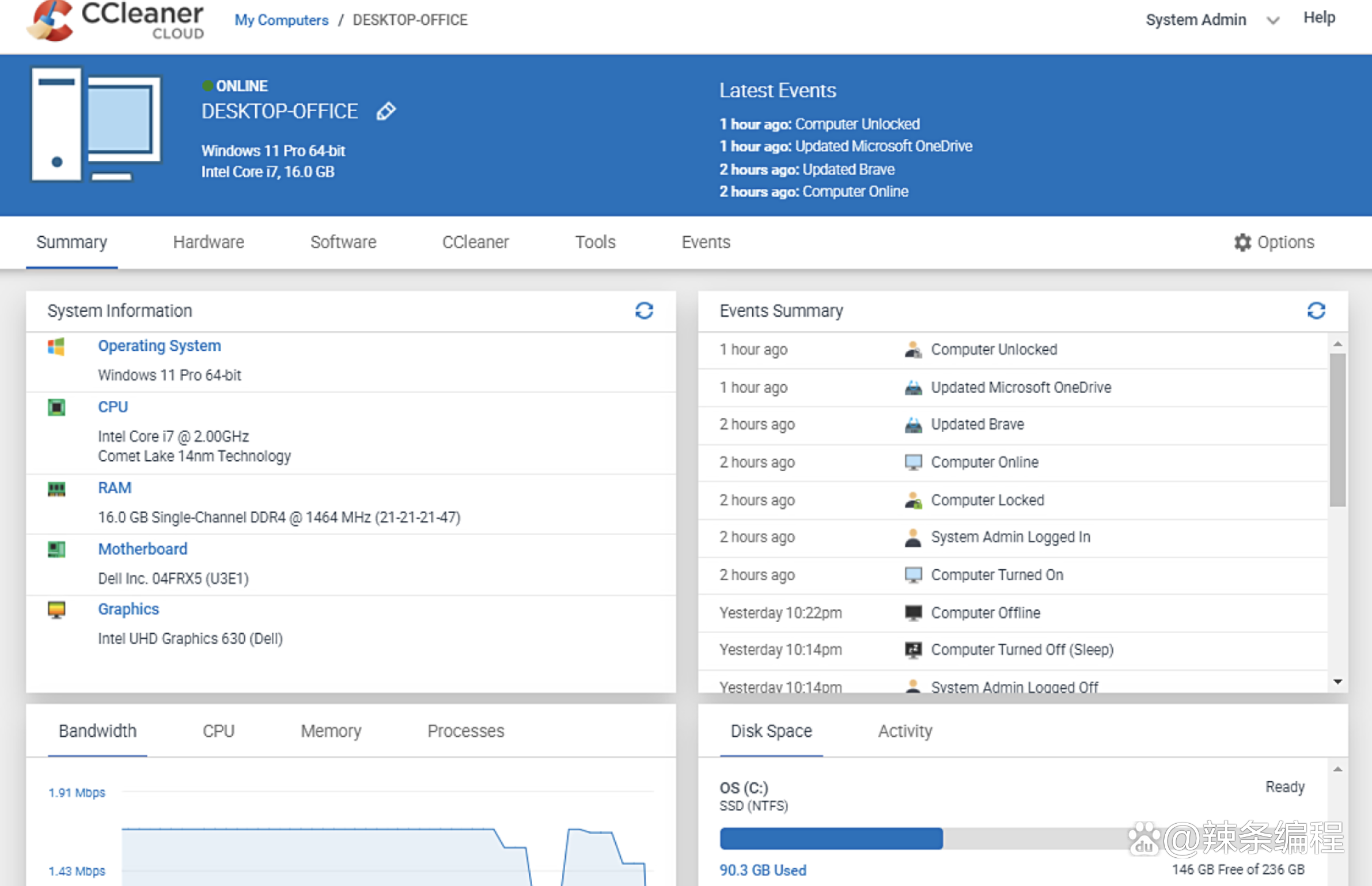Open the Motherboard details link
The image size is (1372, 886).
point(142,549)
